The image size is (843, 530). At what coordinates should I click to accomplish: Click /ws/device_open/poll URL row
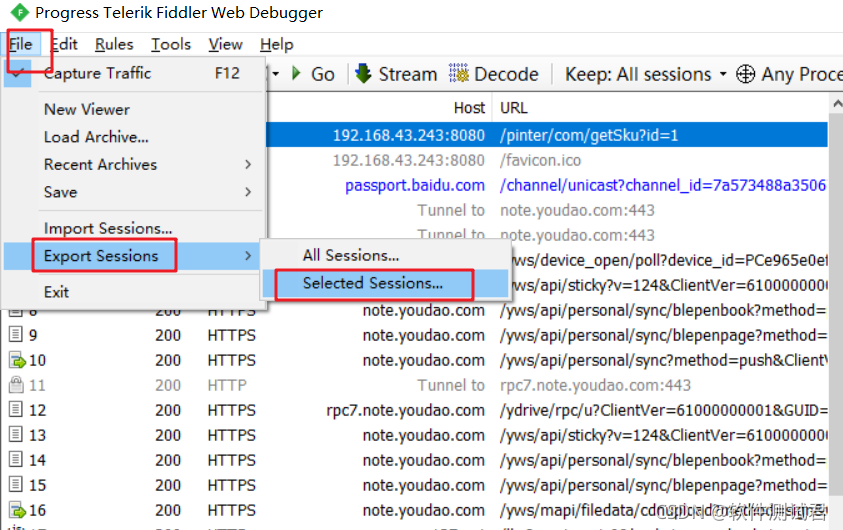(x=667, y=260)
